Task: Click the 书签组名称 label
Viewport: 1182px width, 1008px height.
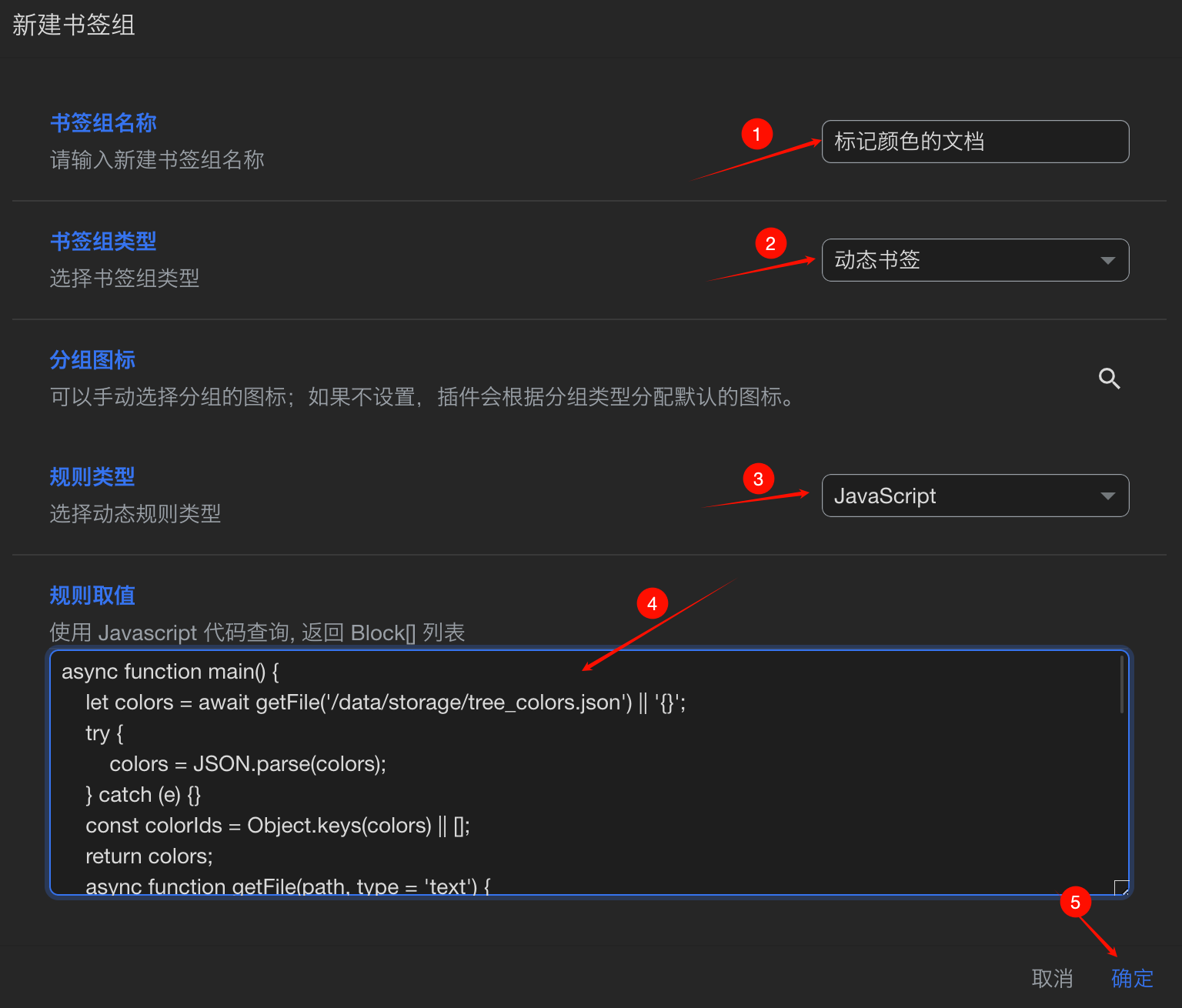Action: point(103,123)
